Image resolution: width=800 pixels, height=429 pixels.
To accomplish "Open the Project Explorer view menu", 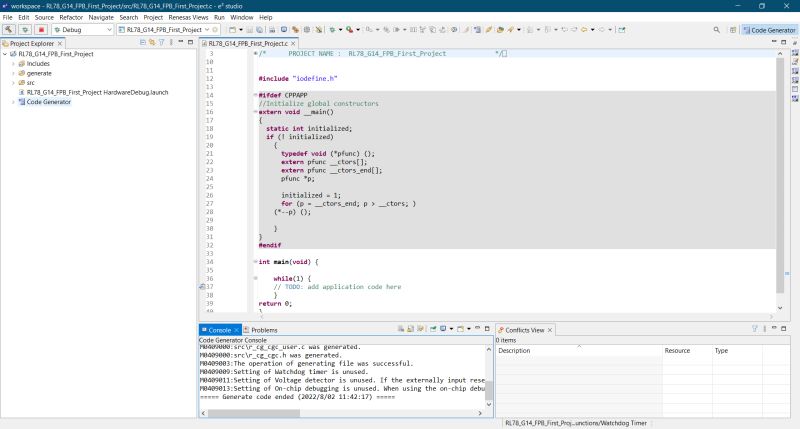I will tap(171, 42).
